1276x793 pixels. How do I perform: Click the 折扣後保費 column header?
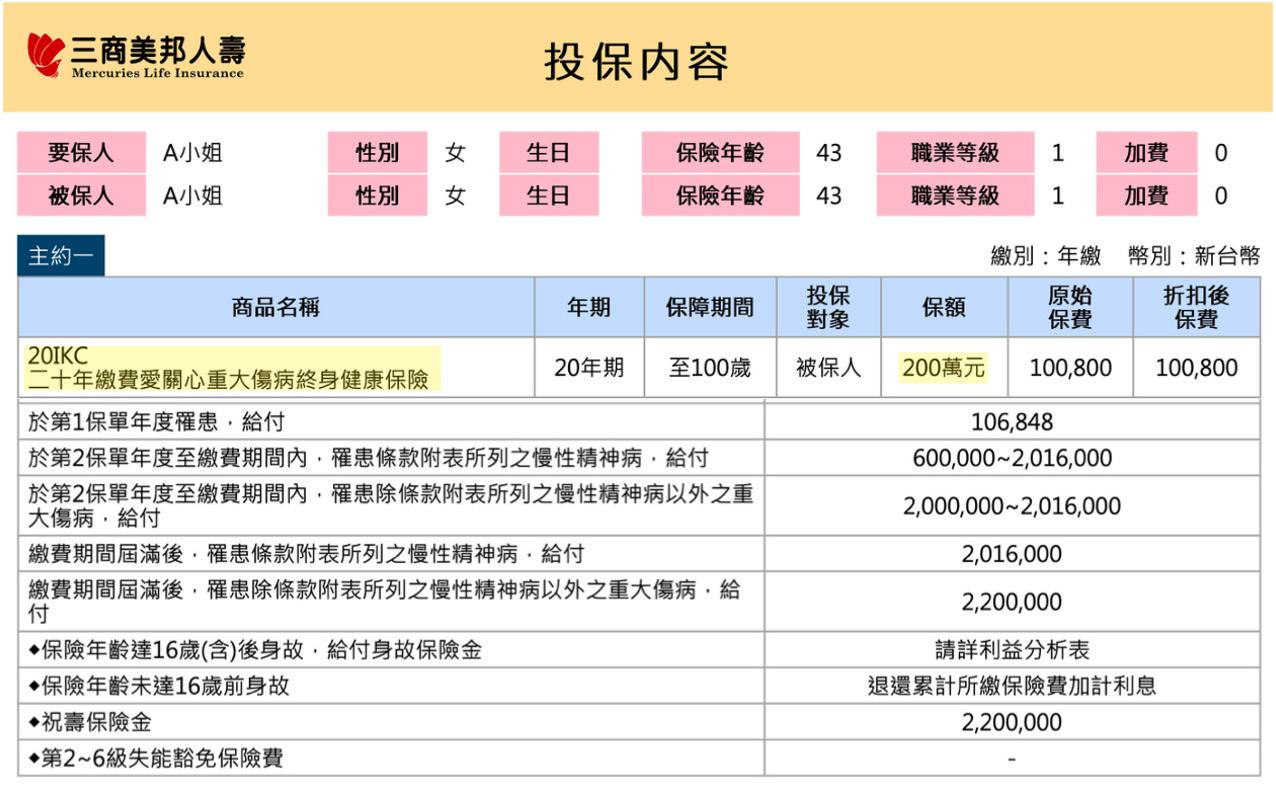(1196, 307)
